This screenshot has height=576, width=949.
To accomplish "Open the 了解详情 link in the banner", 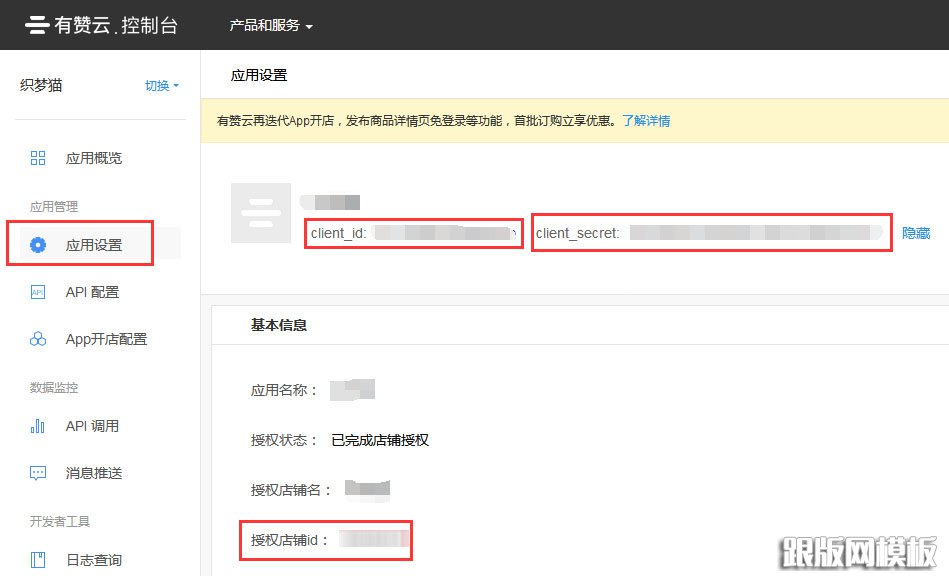I will [646, 121].
